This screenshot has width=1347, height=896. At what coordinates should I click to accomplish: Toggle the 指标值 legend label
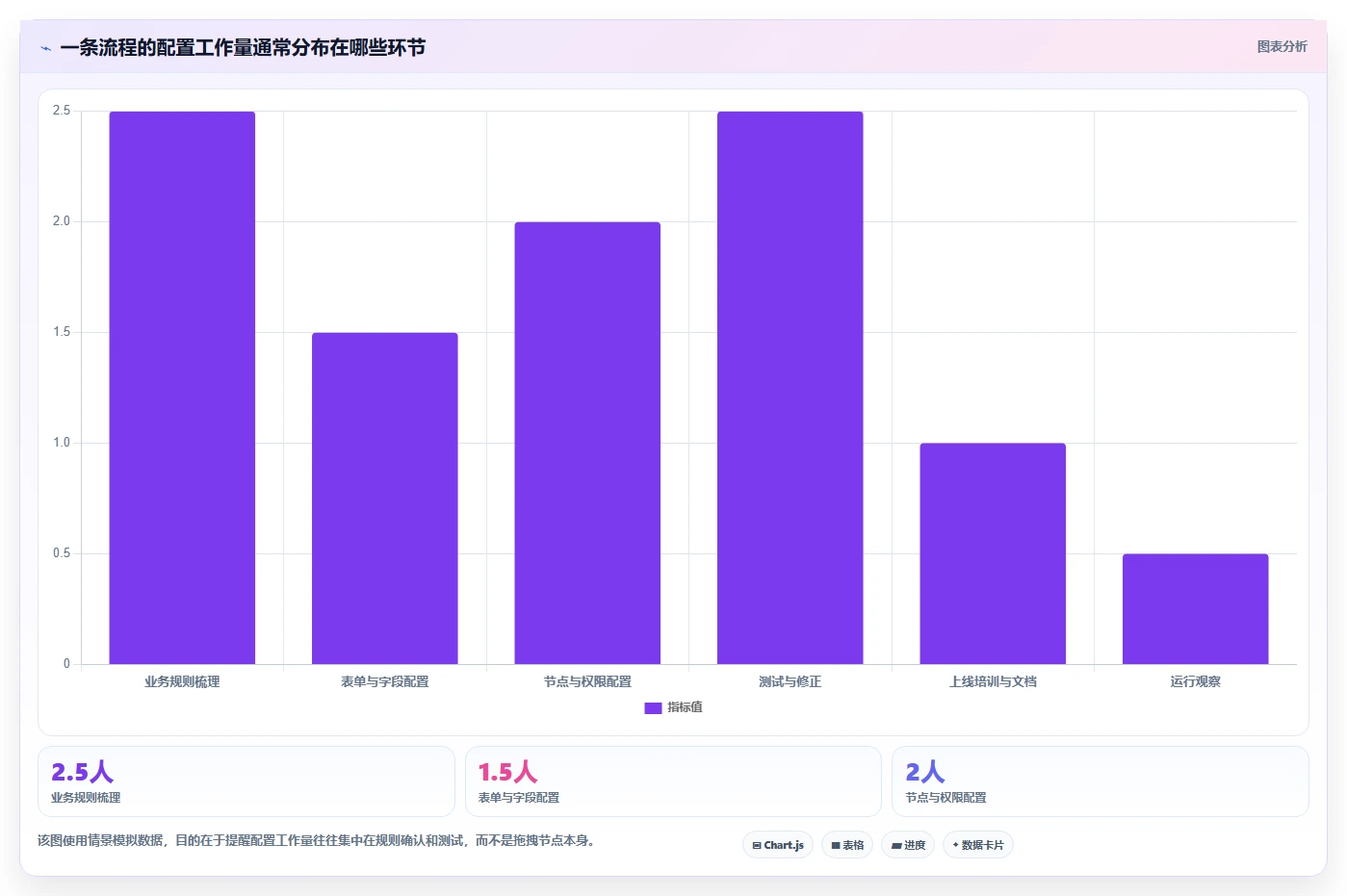tap(686, 707)
